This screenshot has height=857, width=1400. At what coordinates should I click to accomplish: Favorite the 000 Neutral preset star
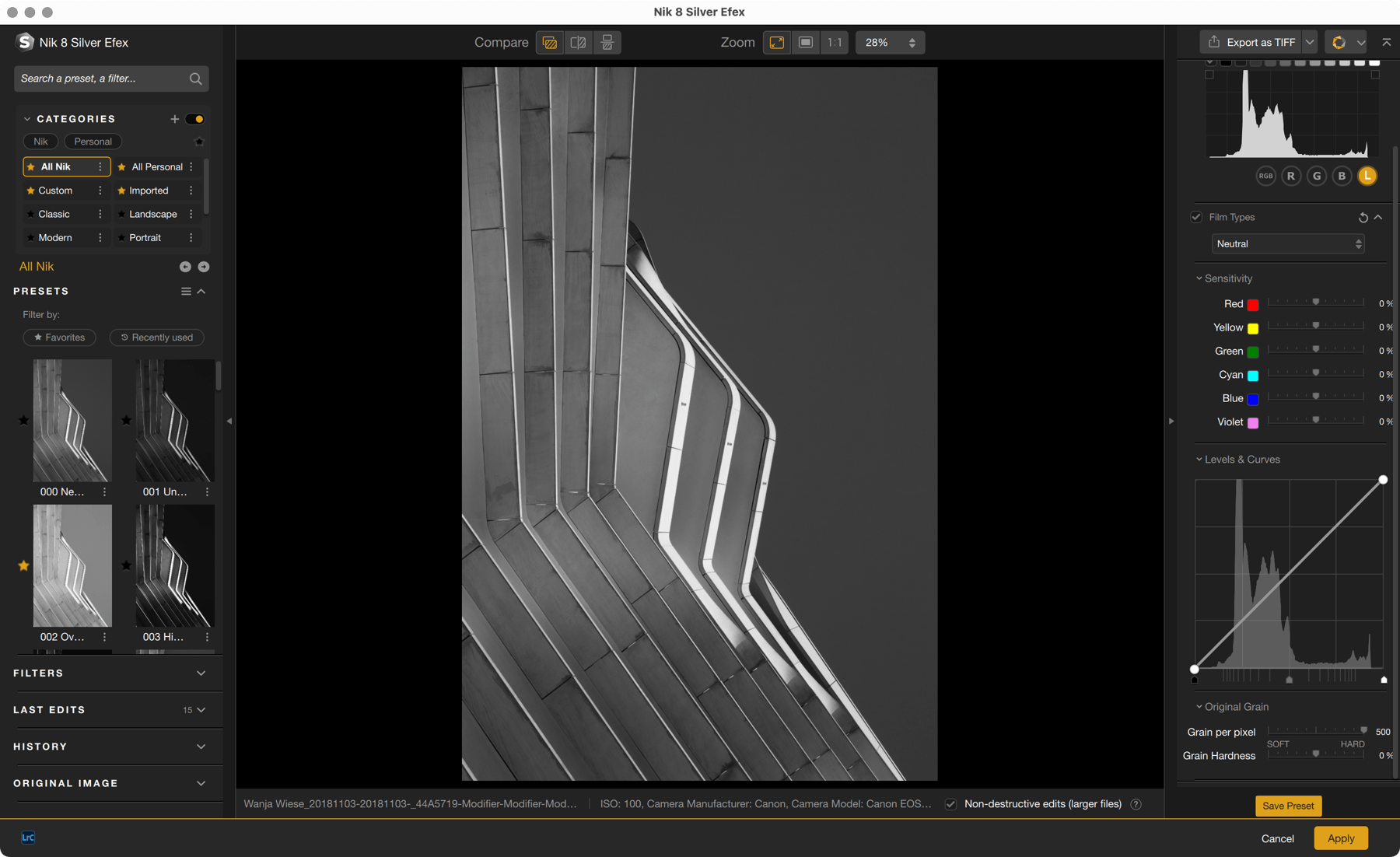pos(23,421)
